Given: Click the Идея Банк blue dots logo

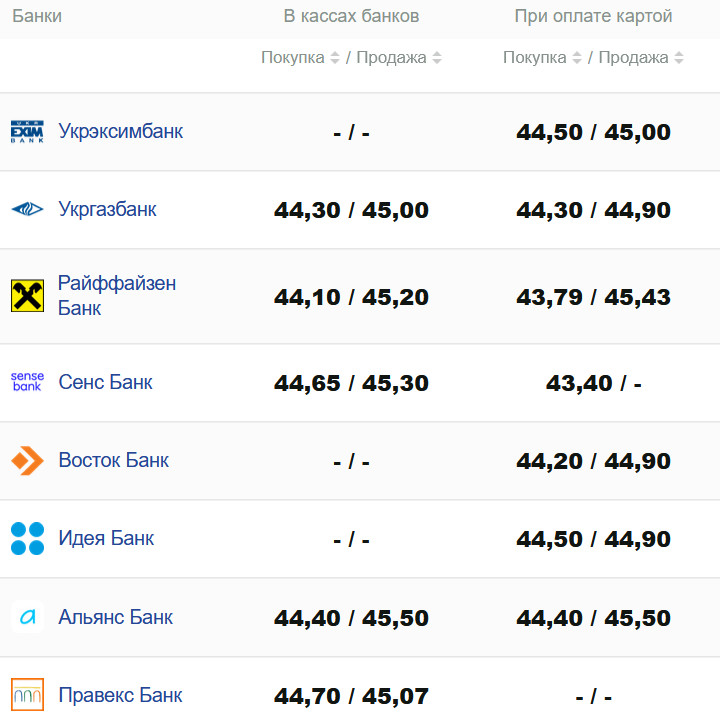Looking at the screenshot, I should [x=27, y=538].
